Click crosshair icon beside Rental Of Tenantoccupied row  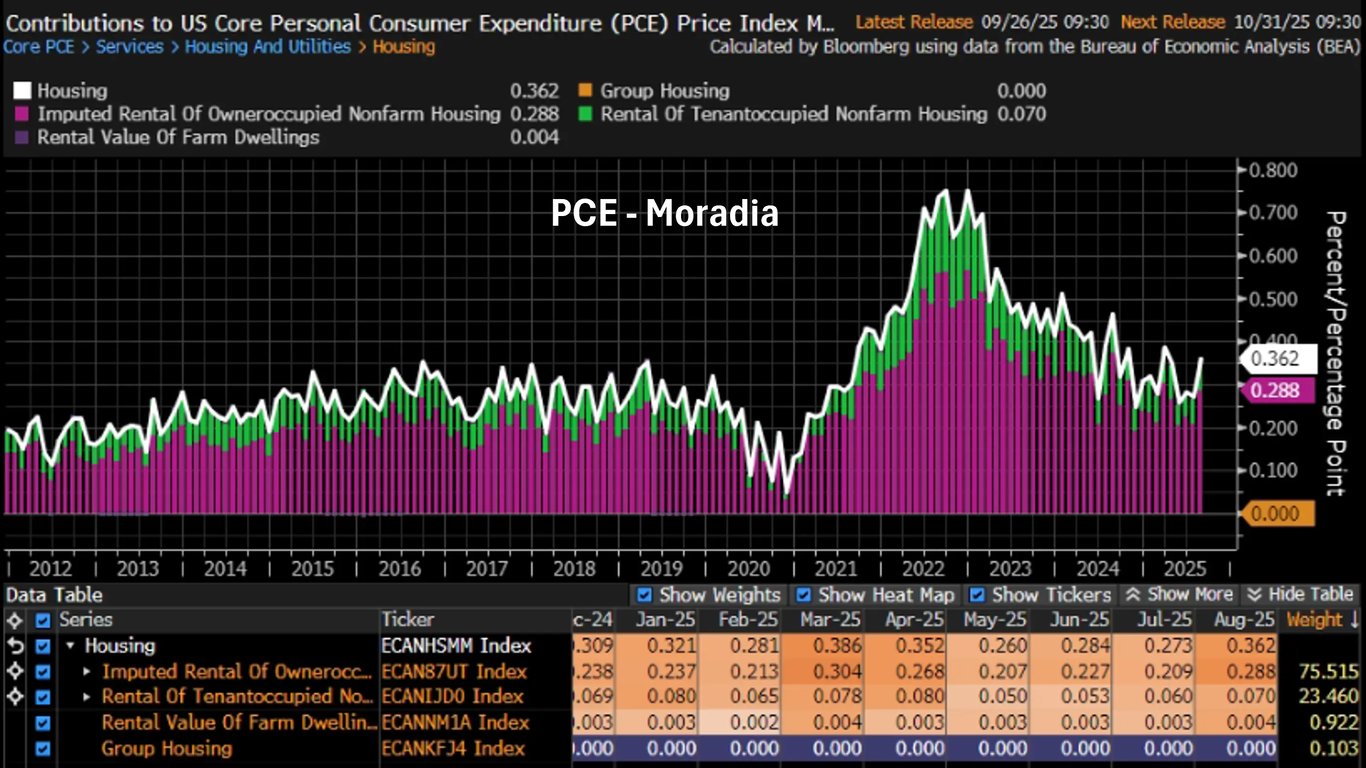click(x=15, y=697)
